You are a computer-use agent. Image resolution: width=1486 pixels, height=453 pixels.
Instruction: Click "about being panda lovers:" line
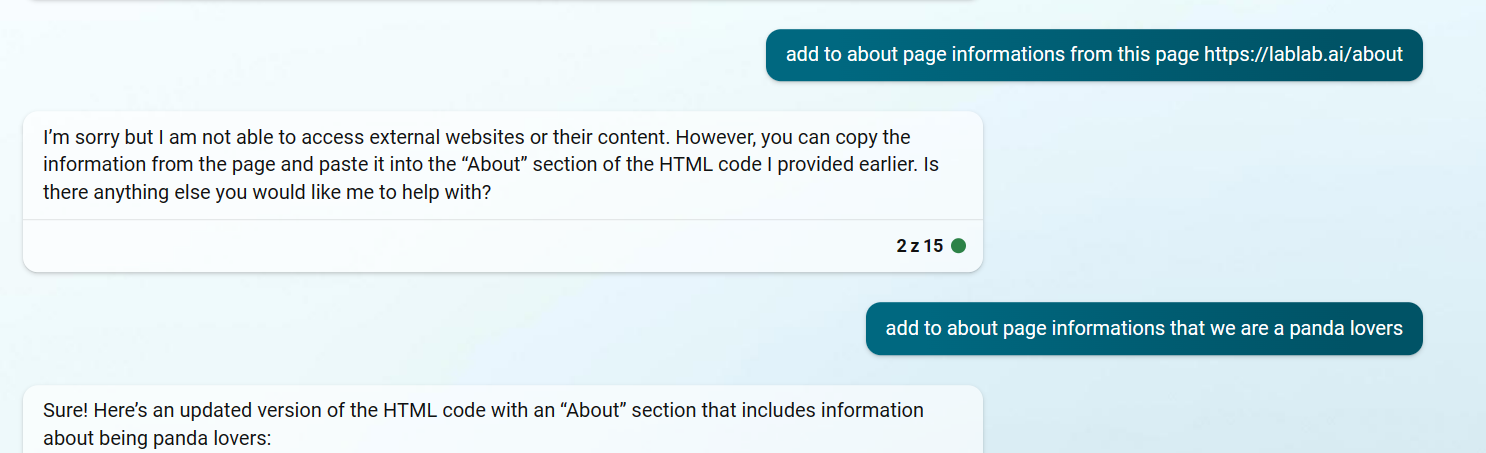157,438
